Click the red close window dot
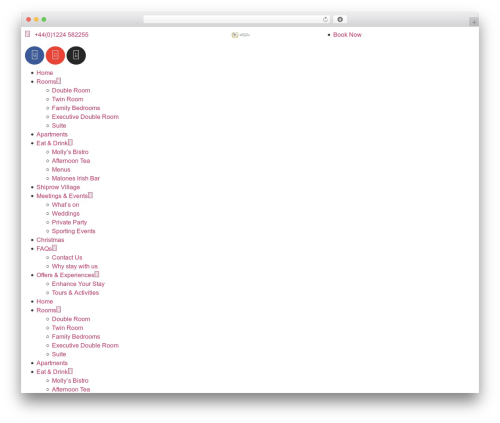Image resolution: width=500 pixels, height=423 pixels. point(29,19)
